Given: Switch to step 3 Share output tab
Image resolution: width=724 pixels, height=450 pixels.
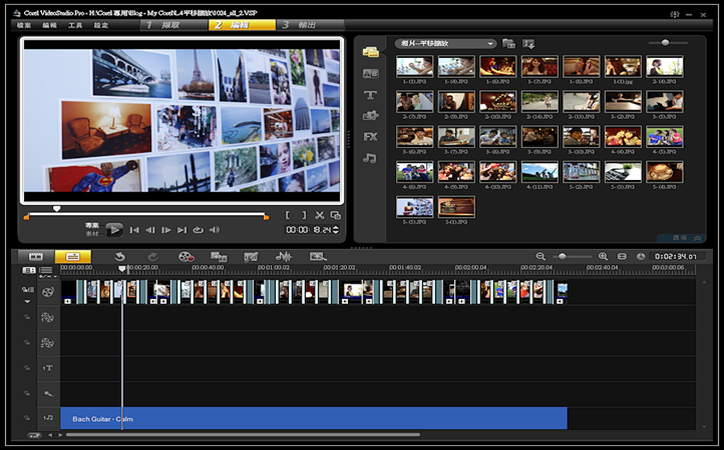Looking at the screenshot, I should 310,25.
